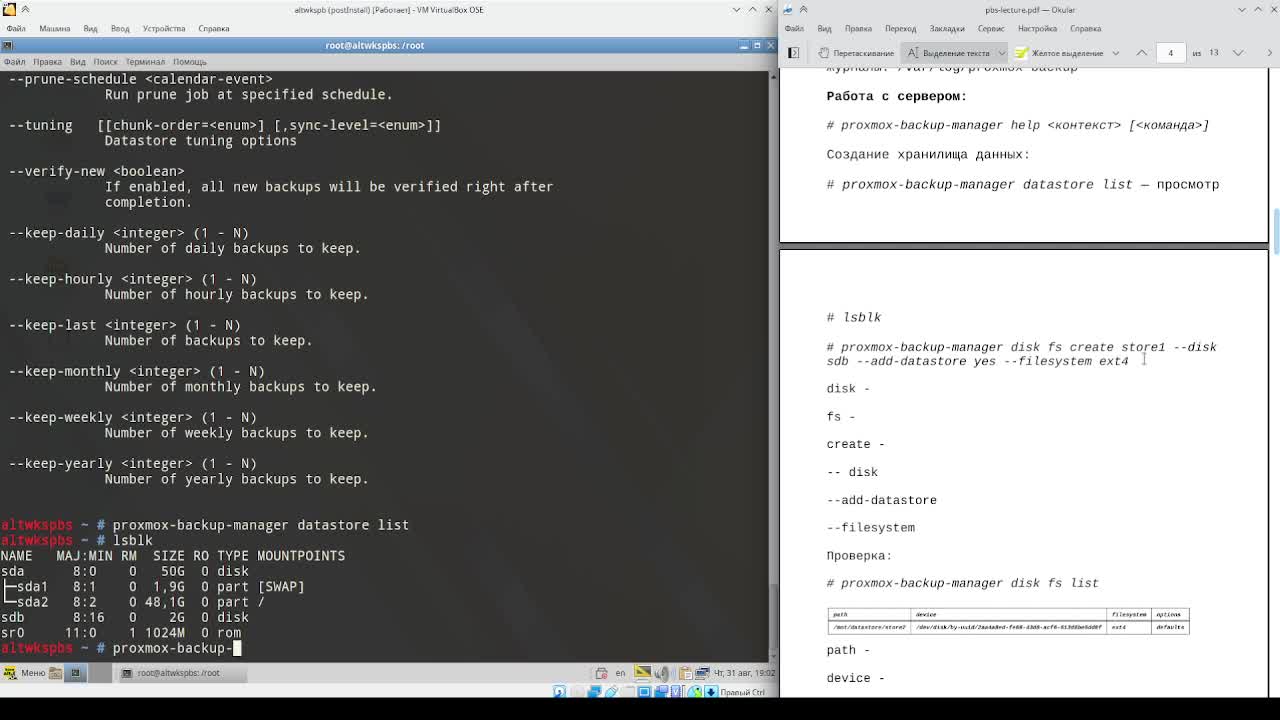1280x720 pixels.
Task: Click 'Работа с сервером:' heading in PDF
Action: (x=896, y=96)
